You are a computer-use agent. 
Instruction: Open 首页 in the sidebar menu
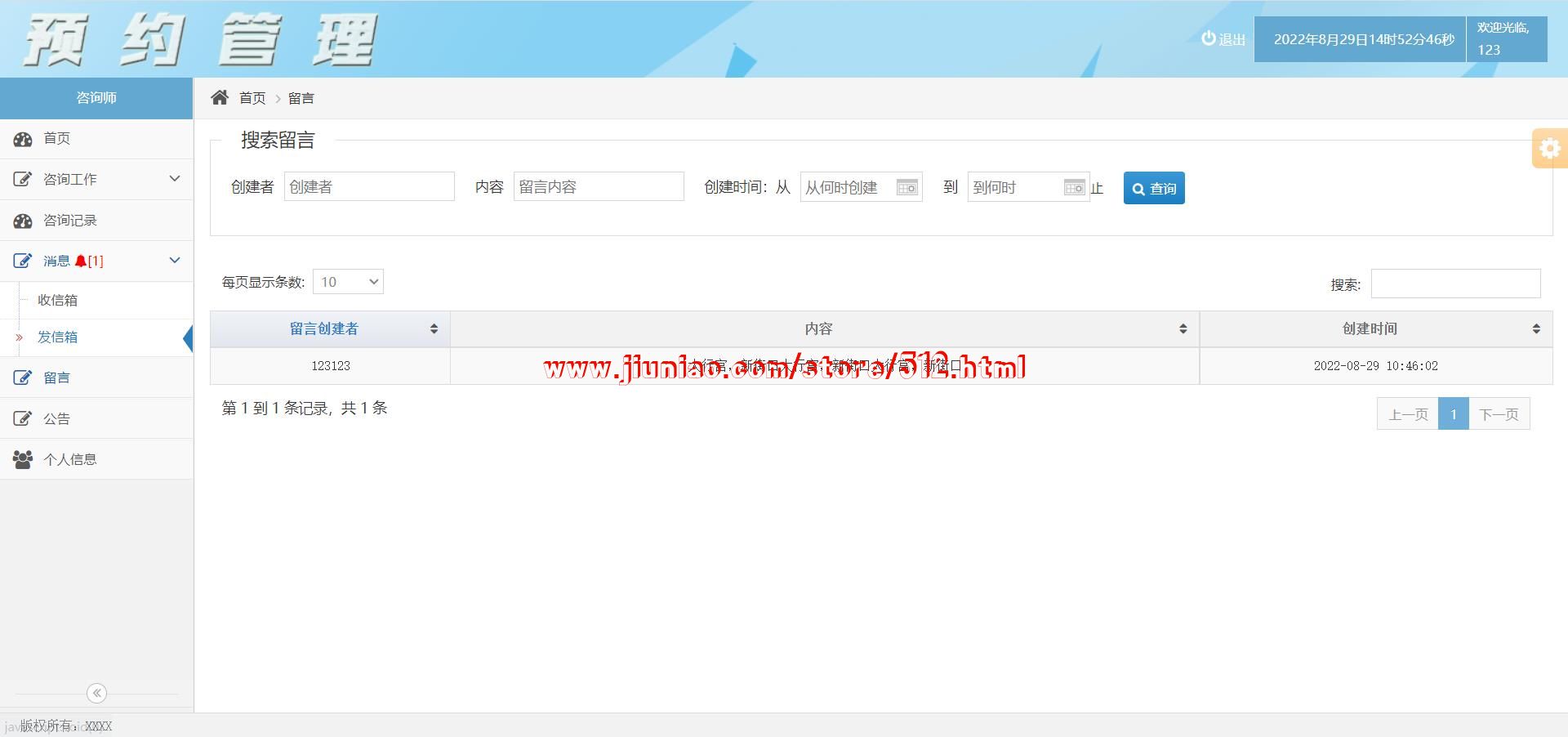(x=96, y=139)
